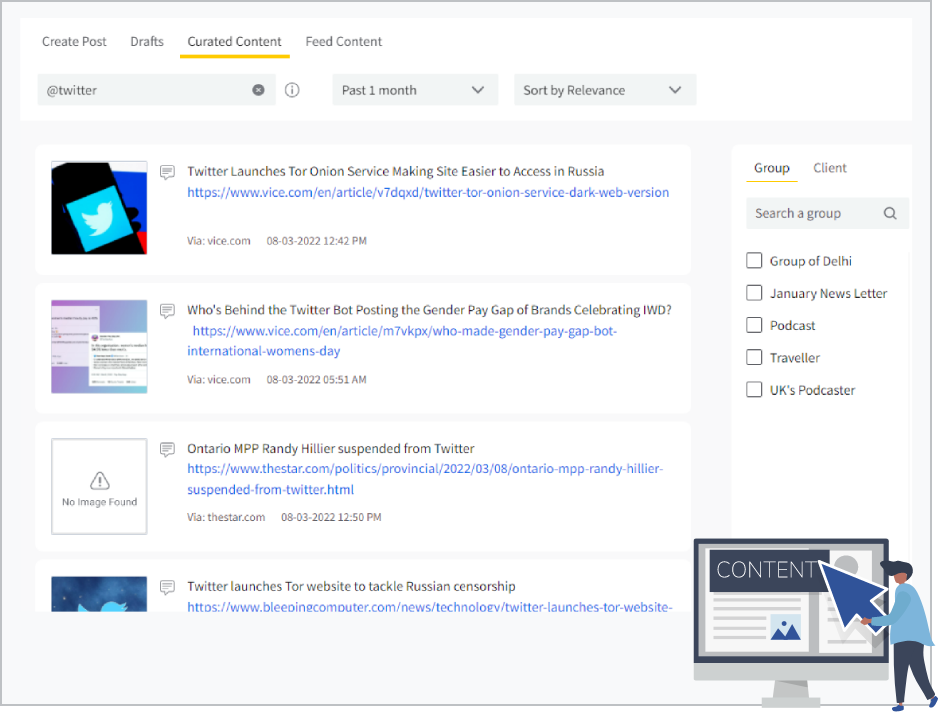Open the gender pay gap article thumbnail
Viewport: 938px width, 712px height.
pos(99,346)
